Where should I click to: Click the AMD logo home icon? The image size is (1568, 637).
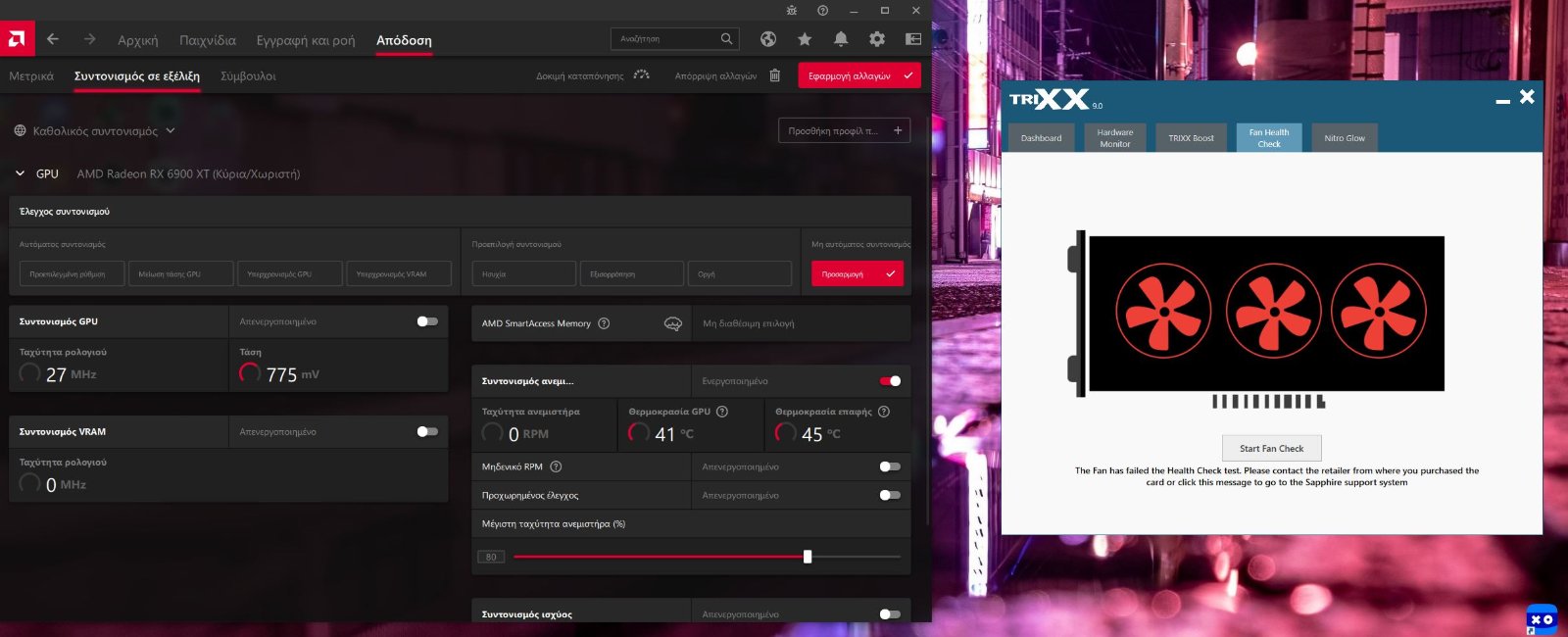18,39
